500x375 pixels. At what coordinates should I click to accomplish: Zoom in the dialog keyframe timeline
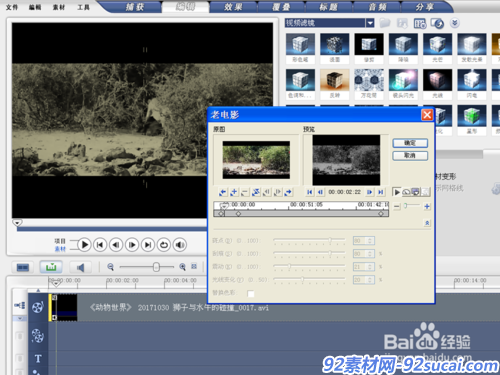pos(427,206)
